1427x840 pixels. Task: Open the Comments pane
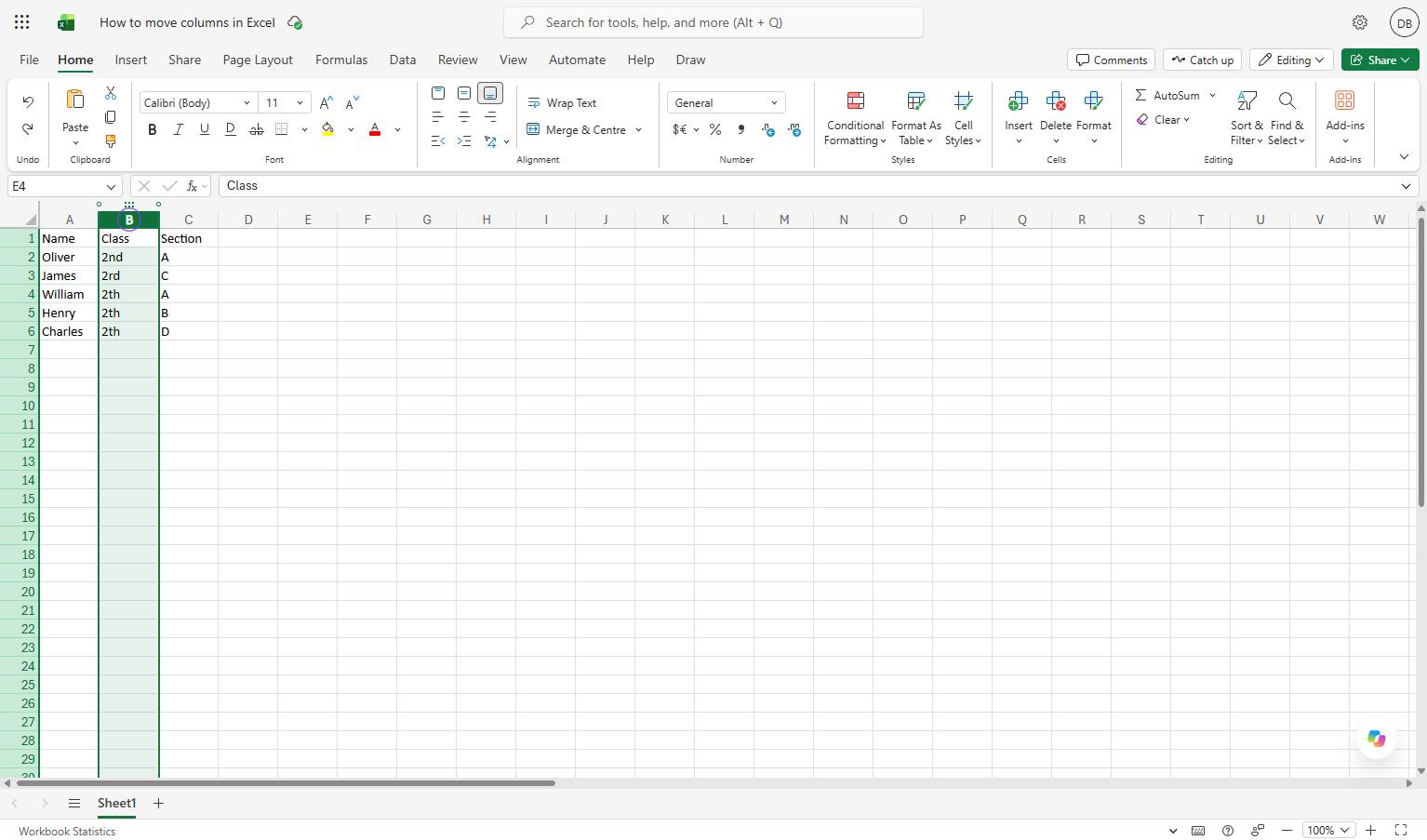click(x=1112, y=60)
